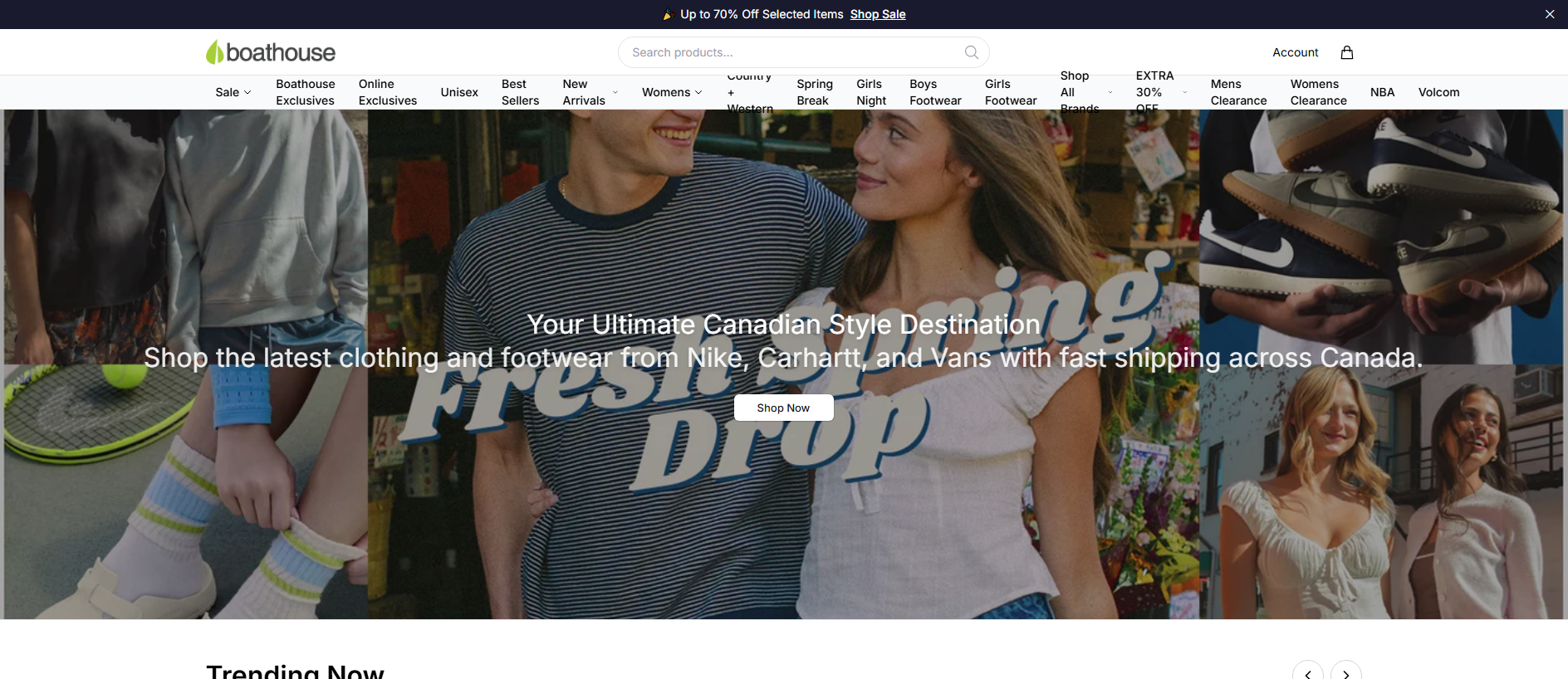Go to Girls Night category
Screen dimensions: 1568x679
871,92
